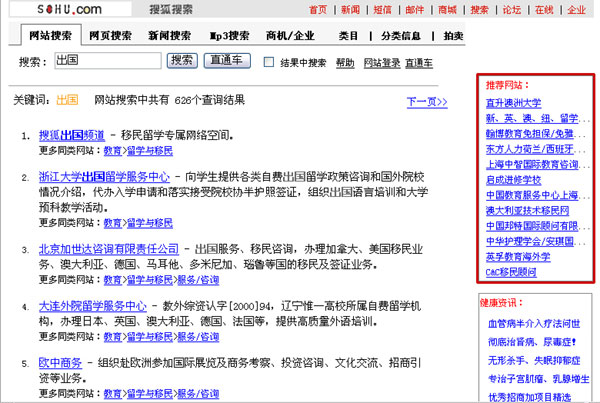Click 服务/咨询 under the 大连外院 result
The image size is (600, 403).
point(198,337)
